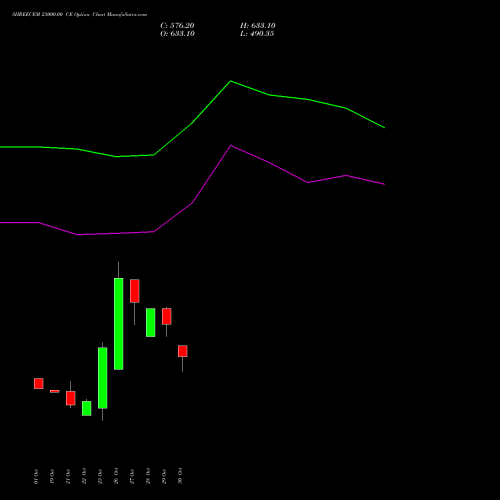Click the green candle above 28 Oct
This screenshot has width=500, height=500.
tap(151, 322)
